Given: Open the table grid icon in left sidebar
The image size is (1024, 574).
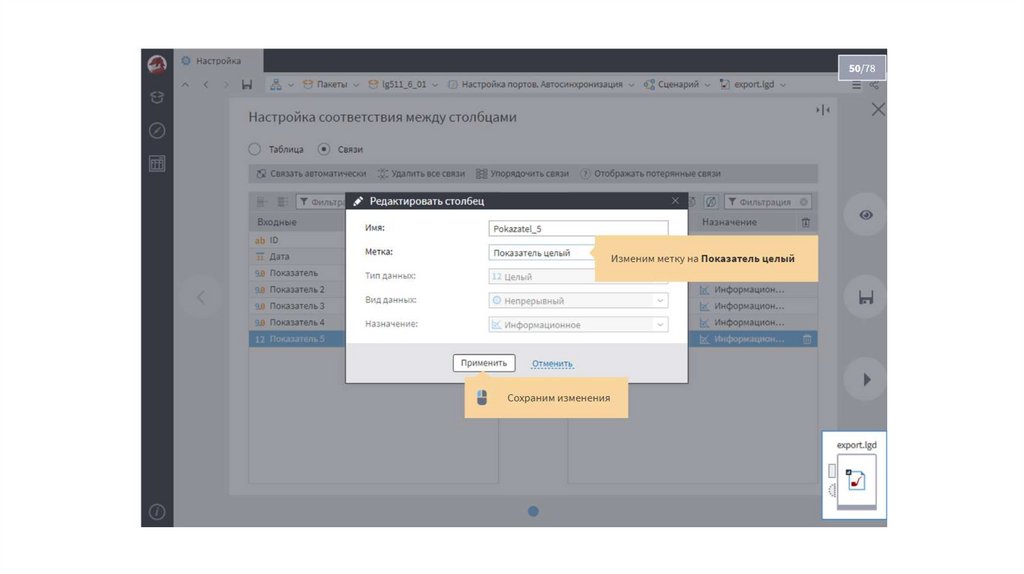Looking at the screenshot, I should click(157, 164).
